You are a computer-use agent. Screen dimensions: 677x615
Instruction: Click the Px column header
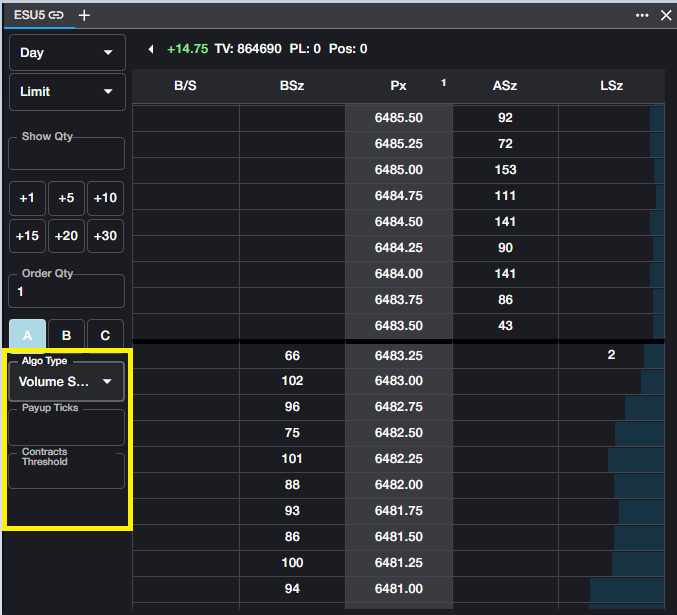pyautogui.click(x=398, y=86)
